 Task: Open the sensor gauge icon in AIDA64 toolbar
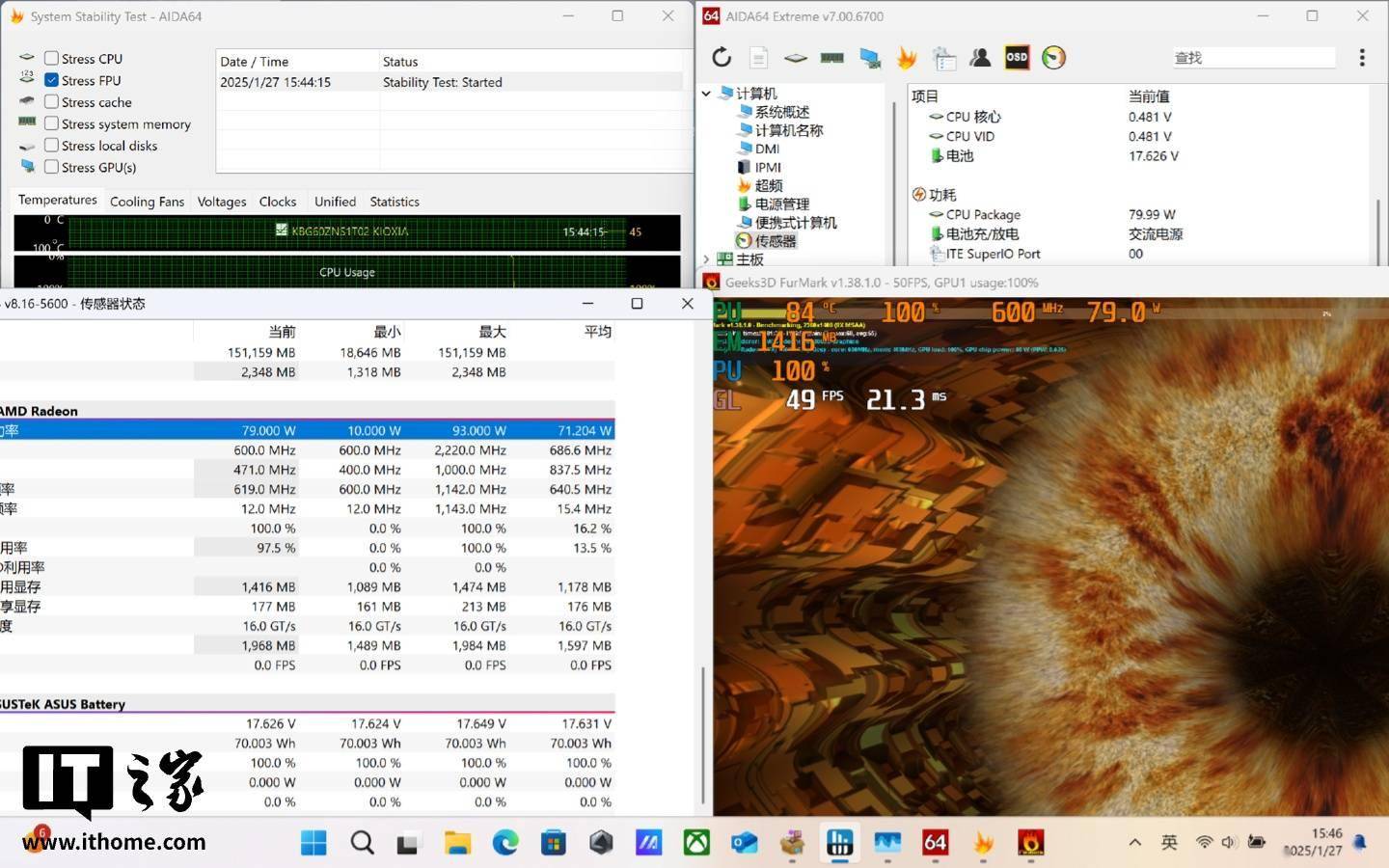pyautogui.click(x=1053, y=58)
